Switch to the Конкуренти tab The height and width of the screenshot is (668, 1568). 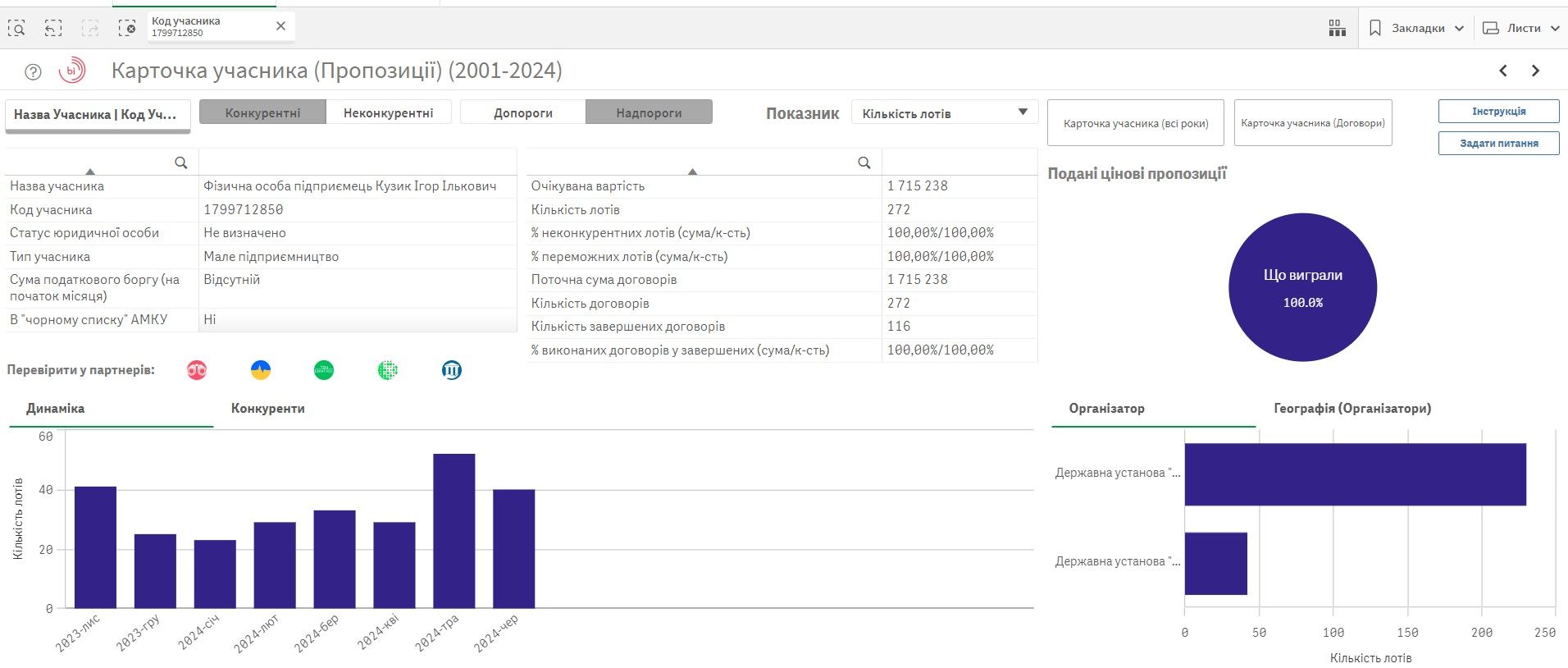(267, 409)
